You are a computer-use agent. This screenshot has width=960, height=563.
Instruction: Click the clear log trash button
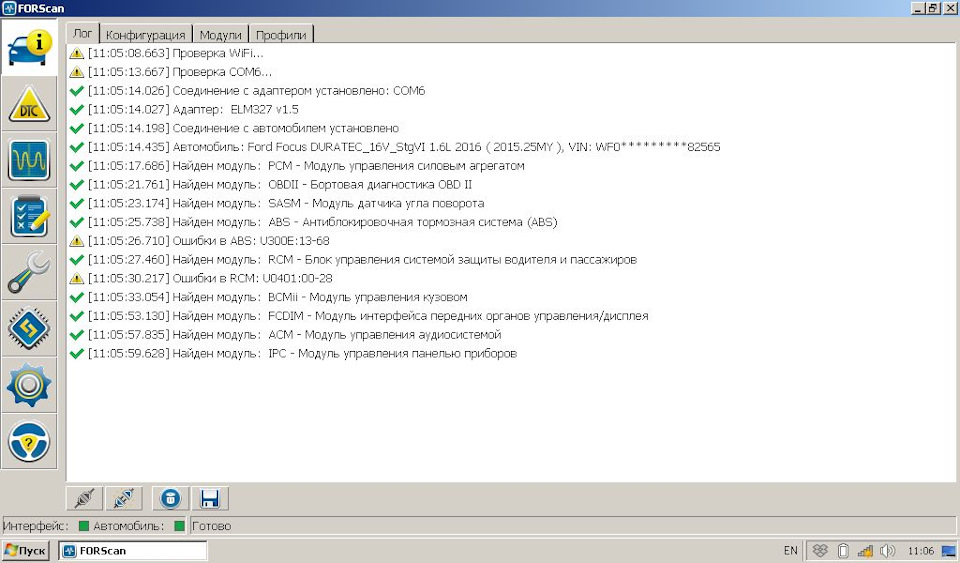171,499
